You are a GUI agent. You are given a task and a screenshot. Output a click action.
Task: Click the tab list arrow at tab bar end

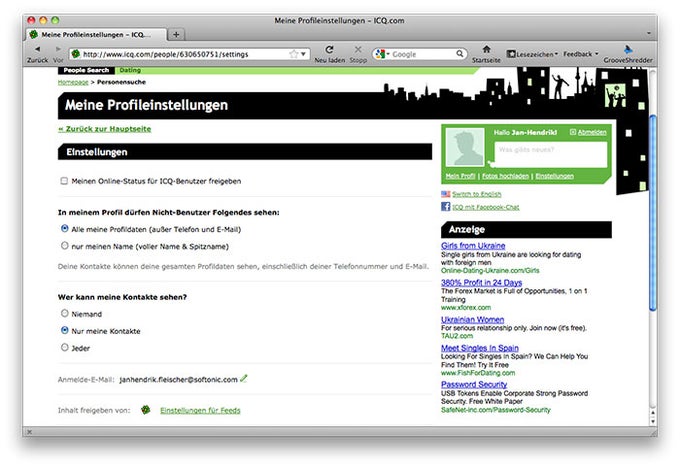tap(649, 33)
